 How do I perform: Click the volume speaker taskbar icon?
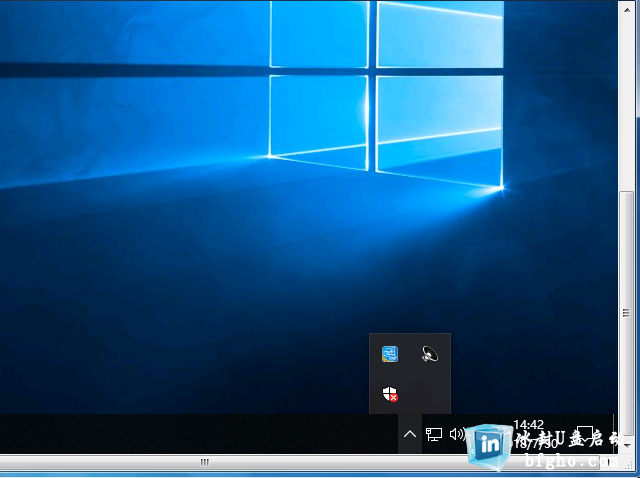(x=457, y=434)
